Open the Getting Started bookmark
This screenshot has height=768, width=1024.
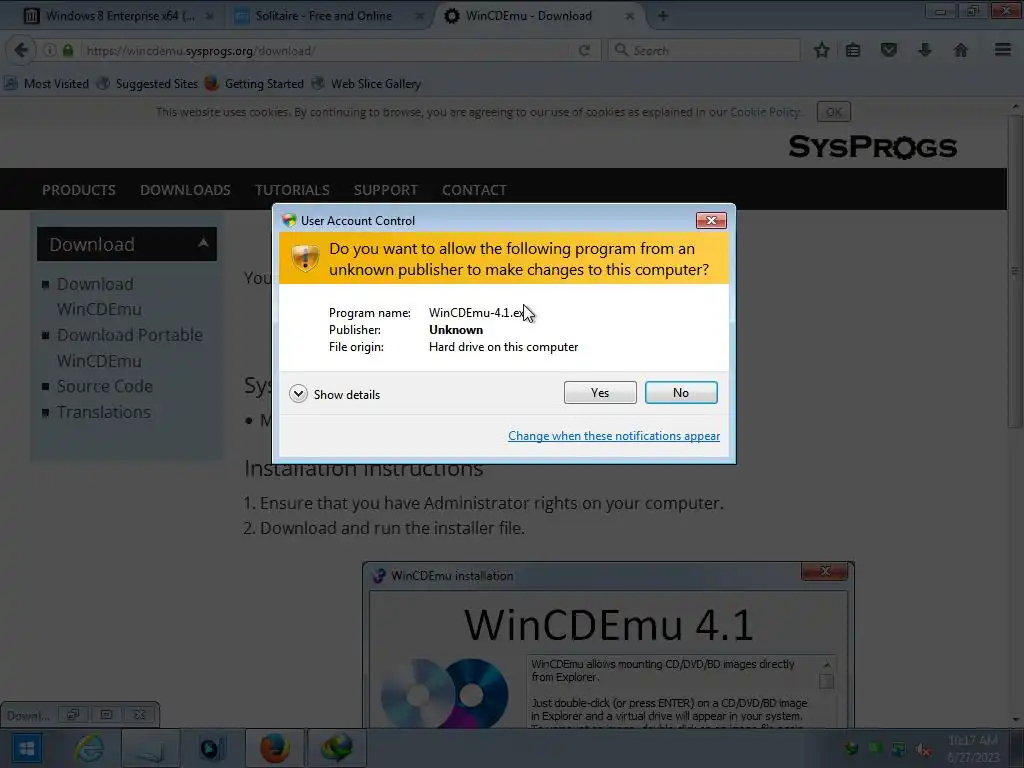click(255, 84)
